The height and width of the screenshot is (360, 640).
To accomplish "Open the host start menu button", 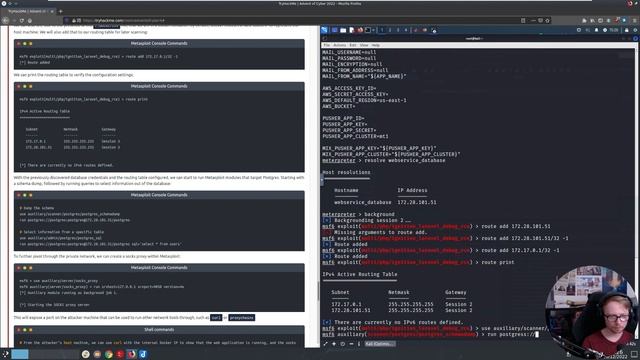I will point(5,354).
